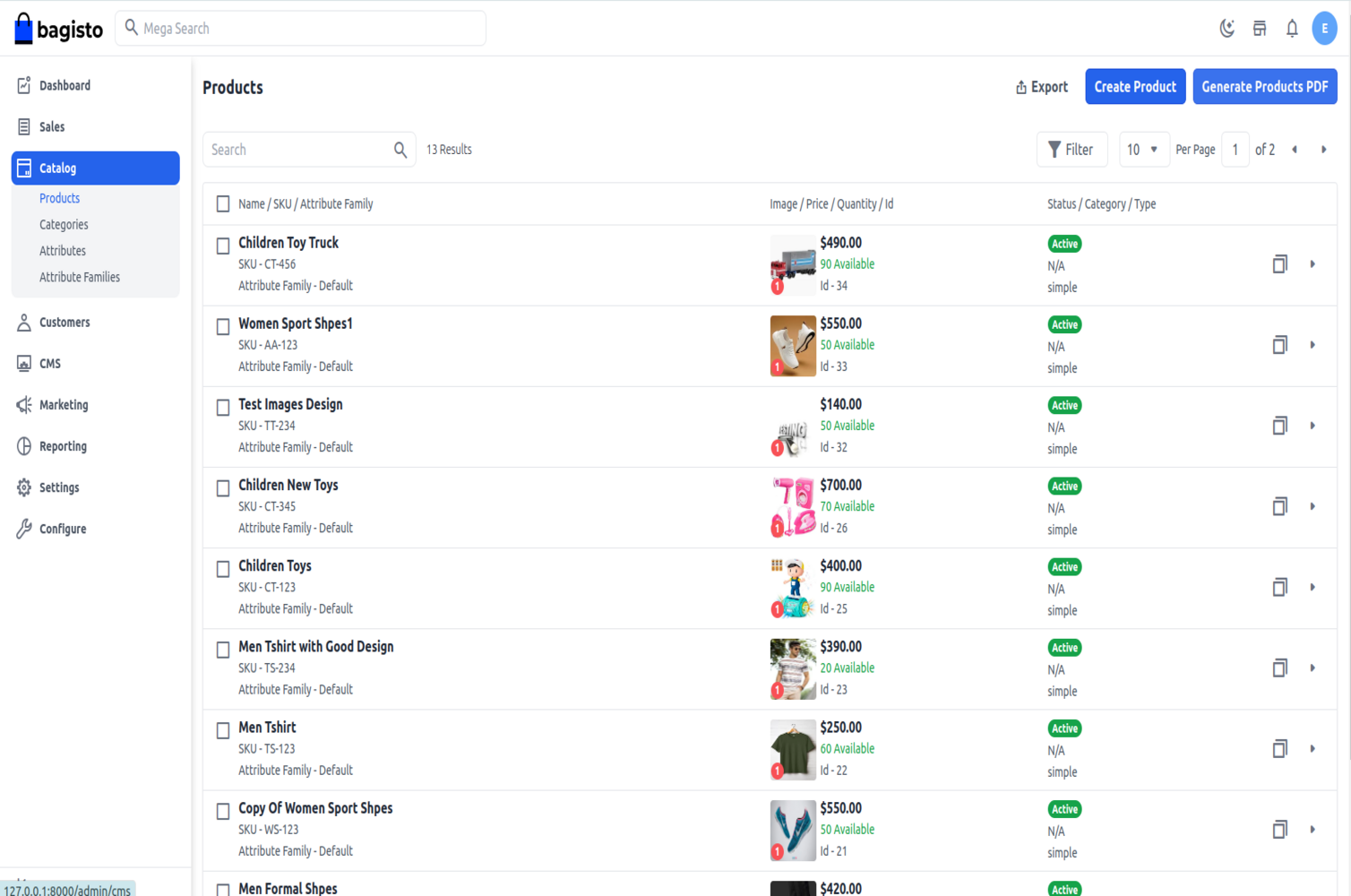Open the per page 10 dropdown
Image resolution: width=1351 pixels, height=896 pixels.
click(1142, 150)
